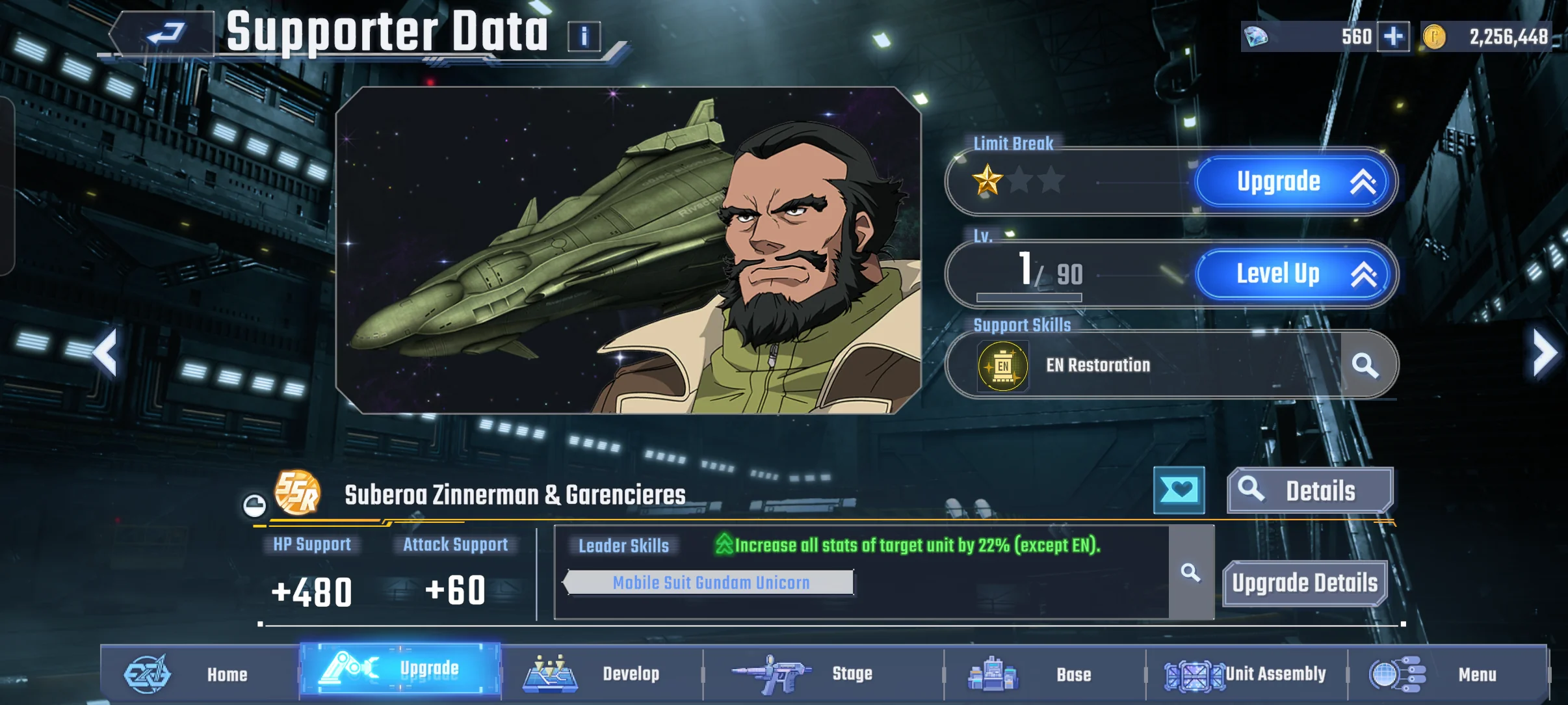Click the level experience progress bar
Screen dimensions: 1568x705
click(1029, 297)
